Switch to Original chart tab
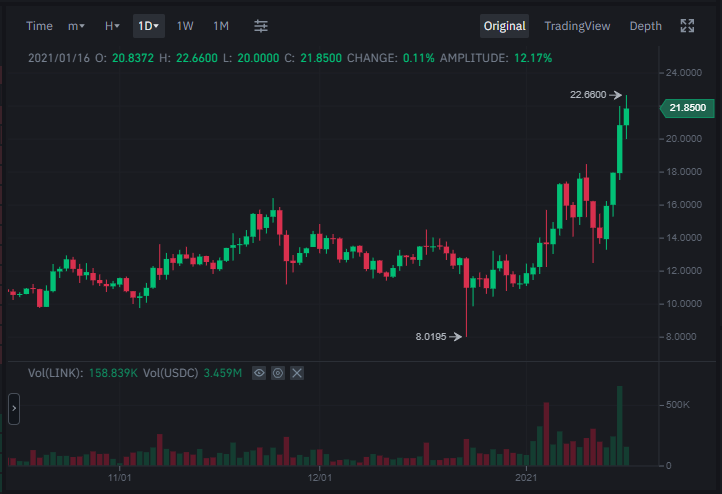The image size is (722, 494). pos(504,26)
